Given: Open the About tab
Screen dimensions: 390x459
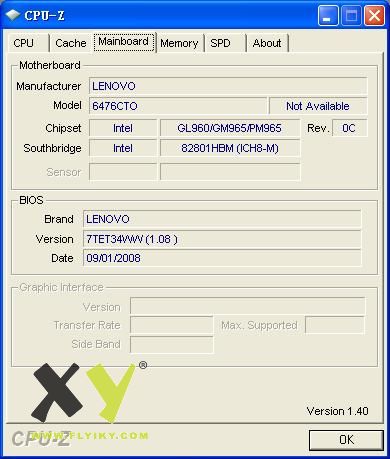Looking at the screenshot, I should point(267,43).
